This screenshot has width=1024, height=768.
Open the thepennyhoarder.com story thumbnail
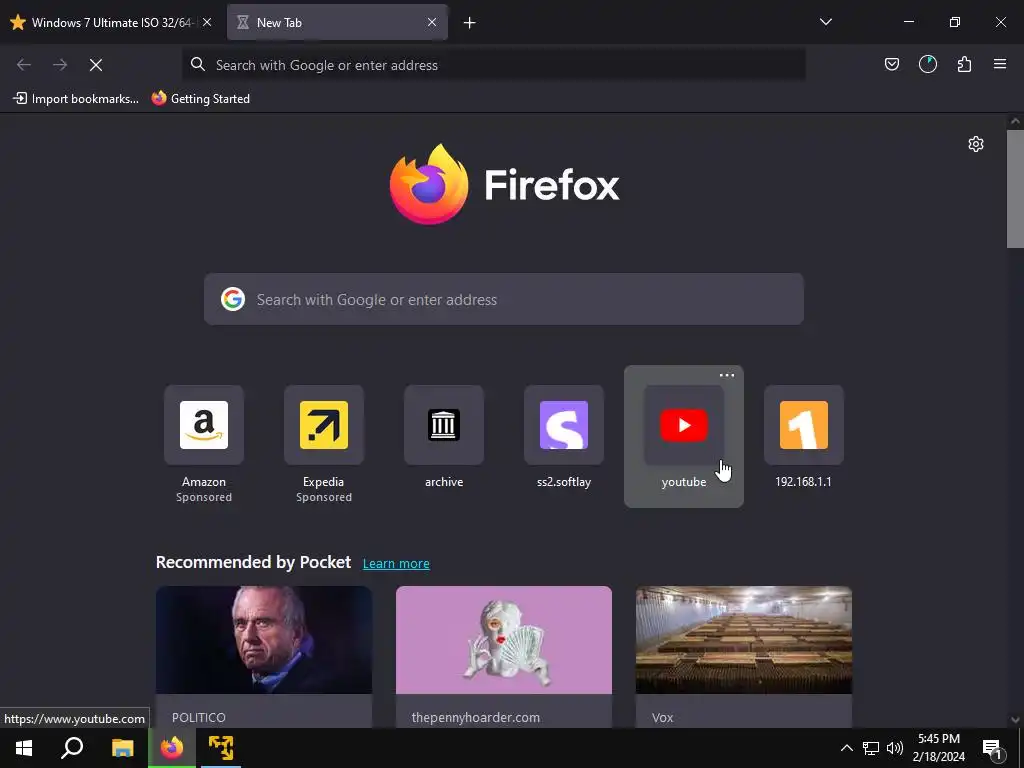click(x=504, y=640)
